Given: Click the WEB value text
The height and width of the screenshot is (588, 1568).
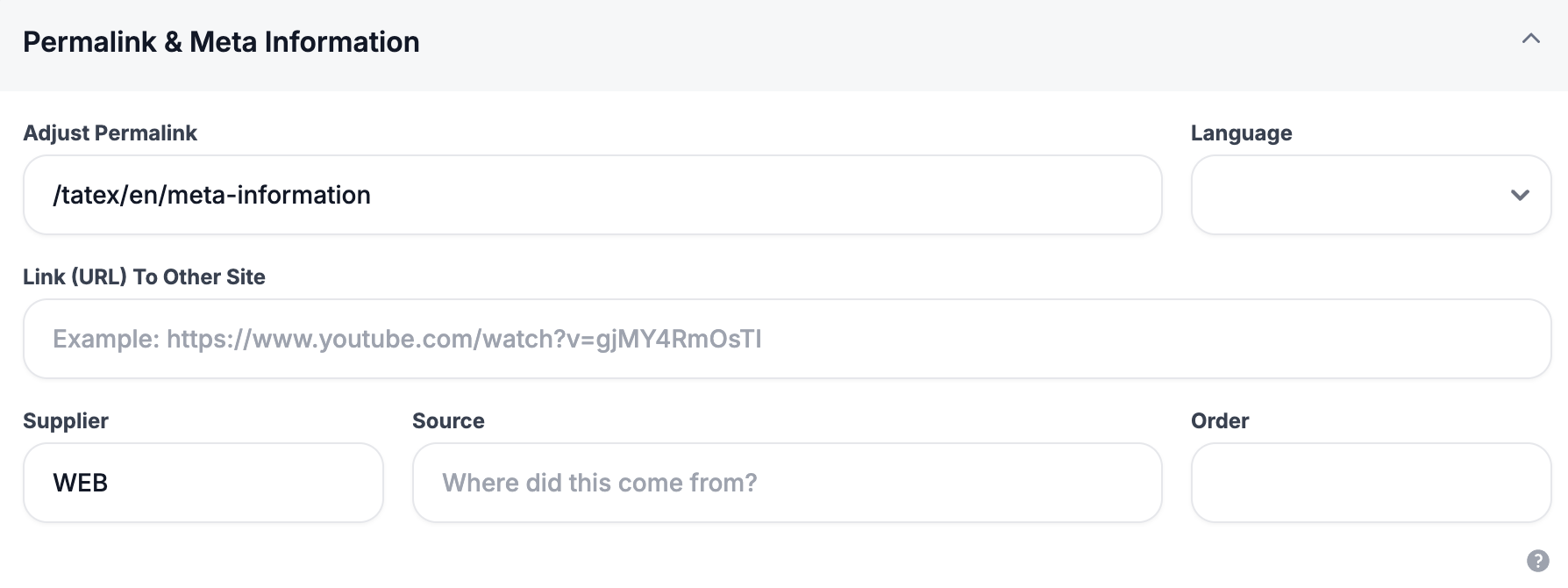Looking at the screenshot, I should (x=81, y=483).
